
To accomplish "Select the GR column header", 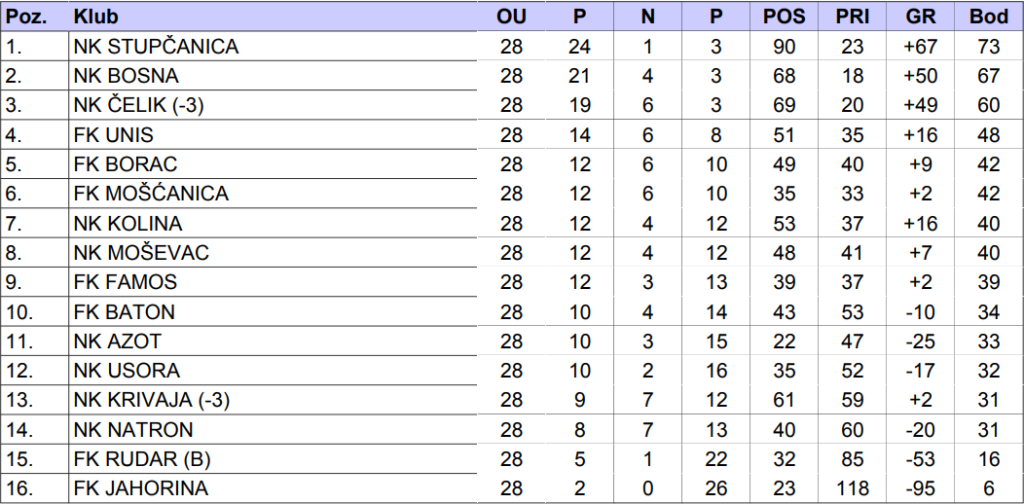I will pyautogui.click(x=920, y=17).
